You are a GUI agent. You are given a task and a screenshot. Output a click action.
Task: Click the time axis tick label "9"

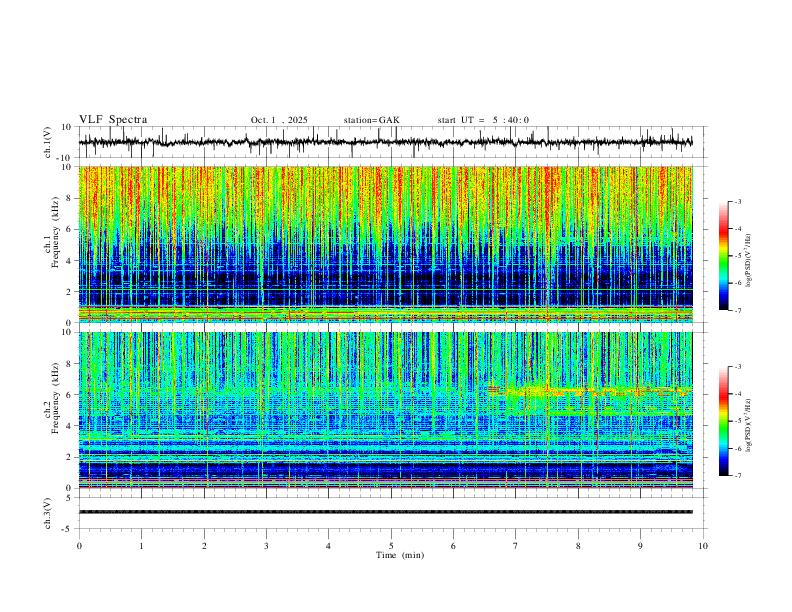point(640,546)
